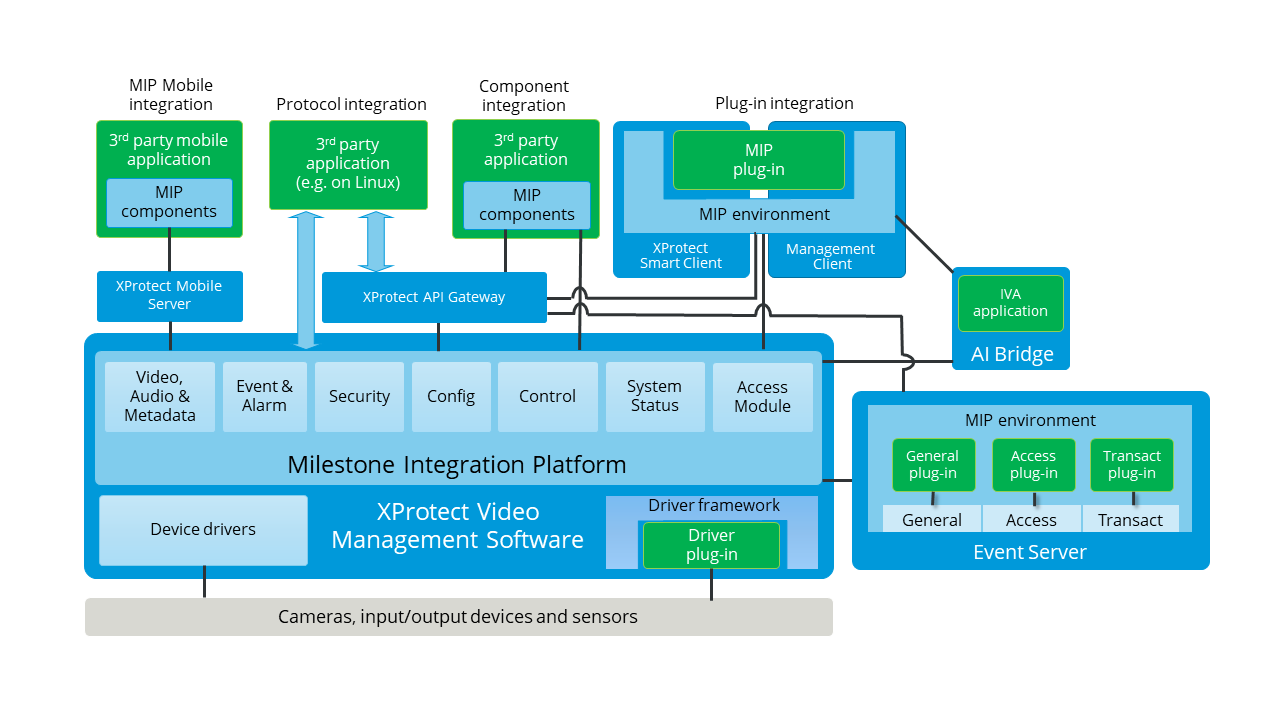Select the Event & Alarm module
Viewport: 1280px width, 720px height.
pos(264,397)
